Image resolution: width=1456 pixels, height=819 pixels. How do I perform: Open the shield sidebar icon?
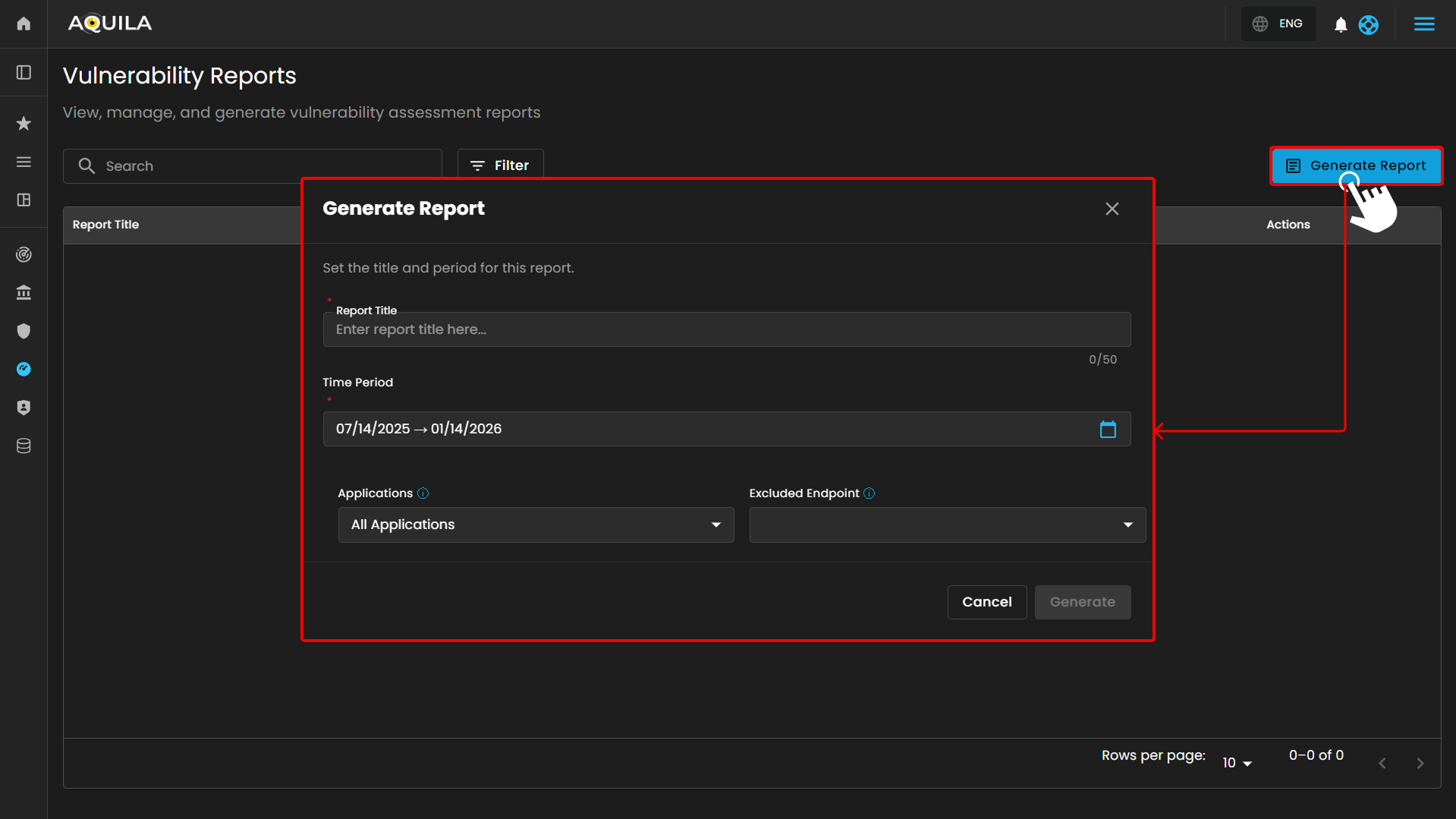click(x=24, y=331)
